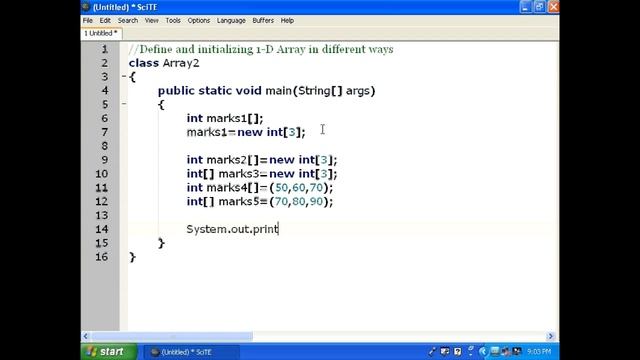Select the '1 Untitled *' buffer tab
The image size is (640, 360).
[101, 33]
